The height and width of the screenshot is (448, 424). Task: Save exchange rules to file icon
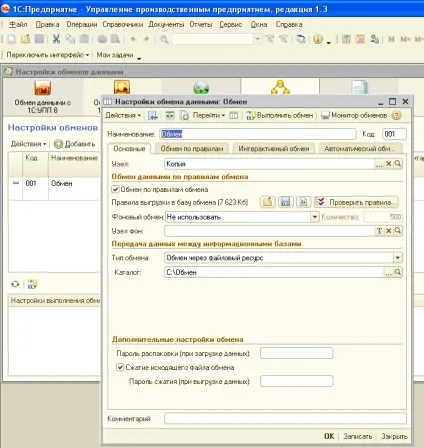point(285,202)
